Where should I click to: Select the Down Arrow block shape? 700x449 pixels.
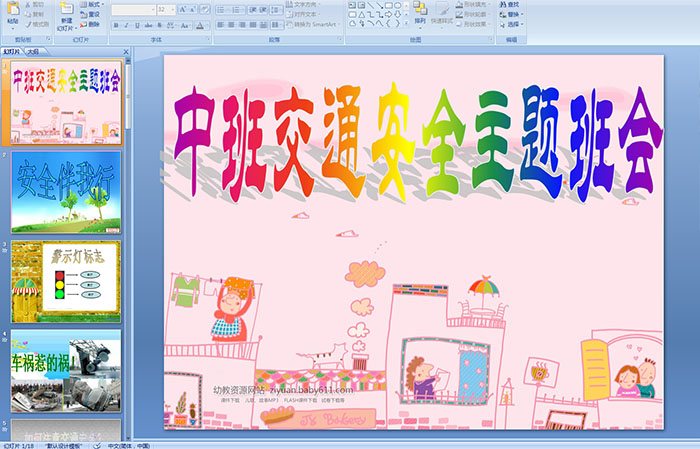397,14
